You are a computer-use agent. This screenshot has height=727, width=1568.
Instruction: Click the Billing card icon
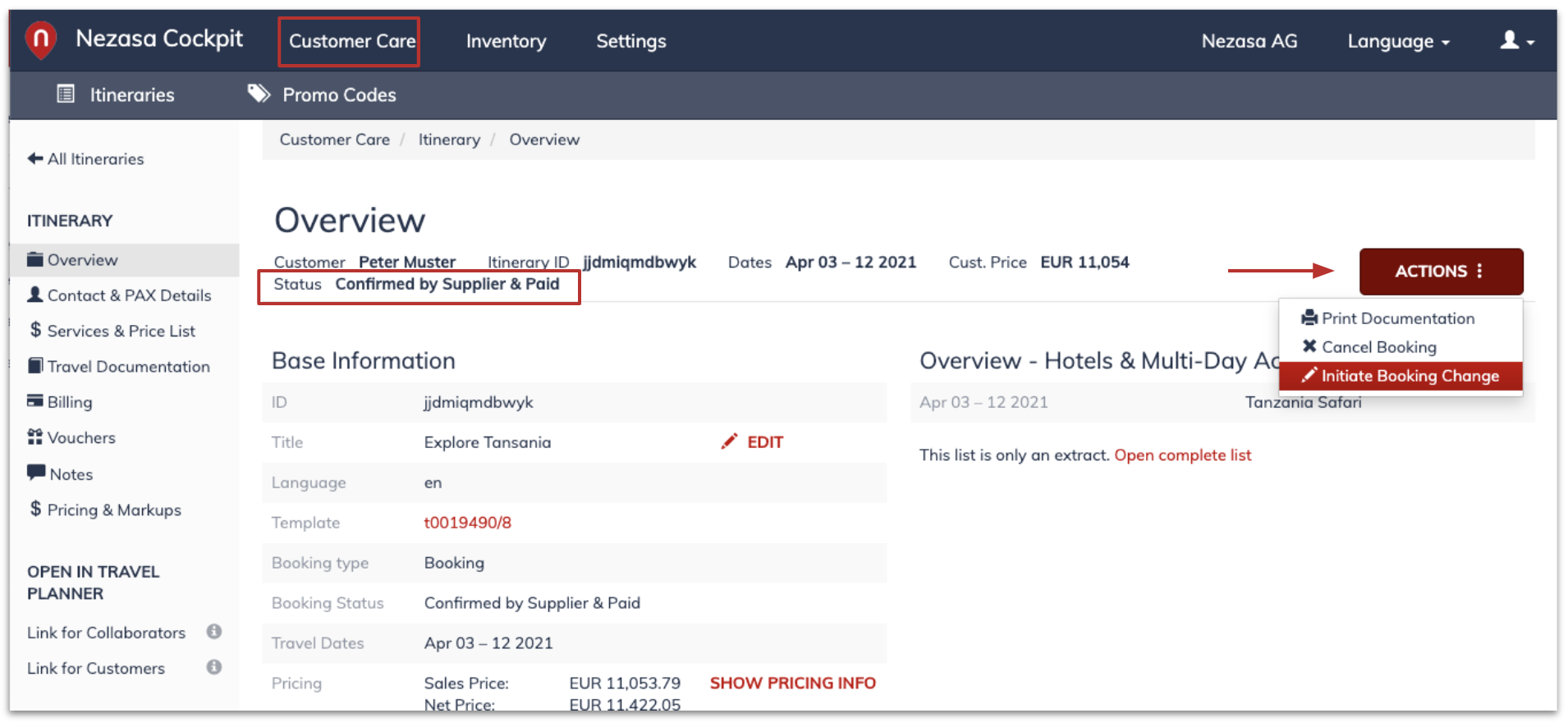pyautogui.click(x=35, y=400)
